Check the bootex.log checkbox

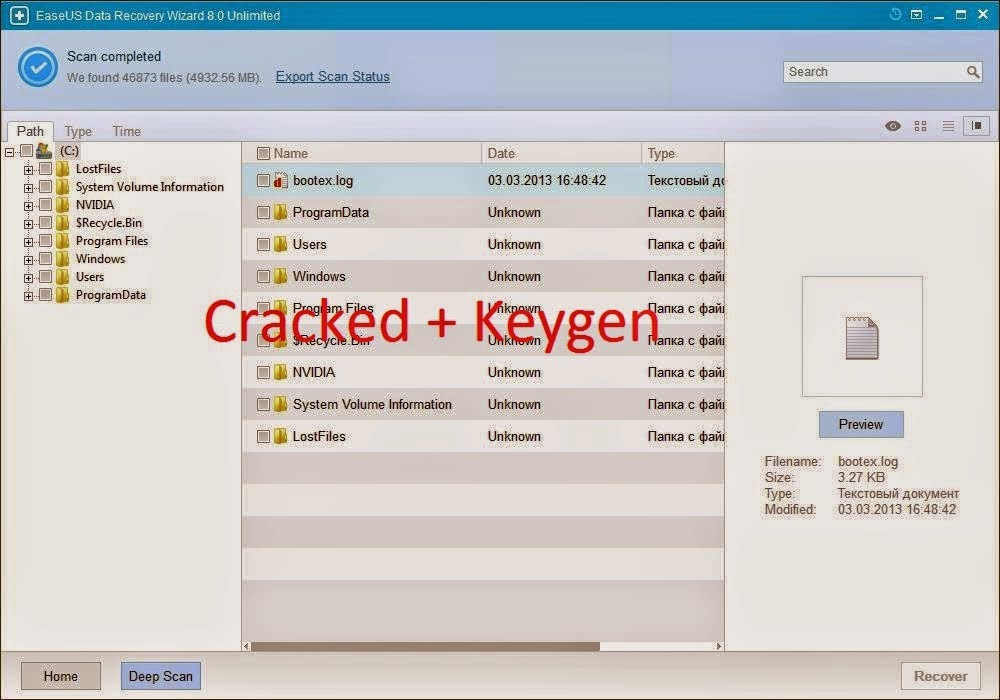263,180
